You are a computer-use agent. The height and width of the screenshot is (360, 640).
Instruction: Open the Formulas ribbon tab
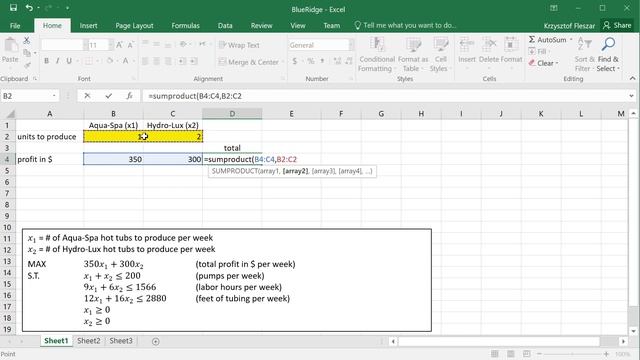click(x=185, y=25)
